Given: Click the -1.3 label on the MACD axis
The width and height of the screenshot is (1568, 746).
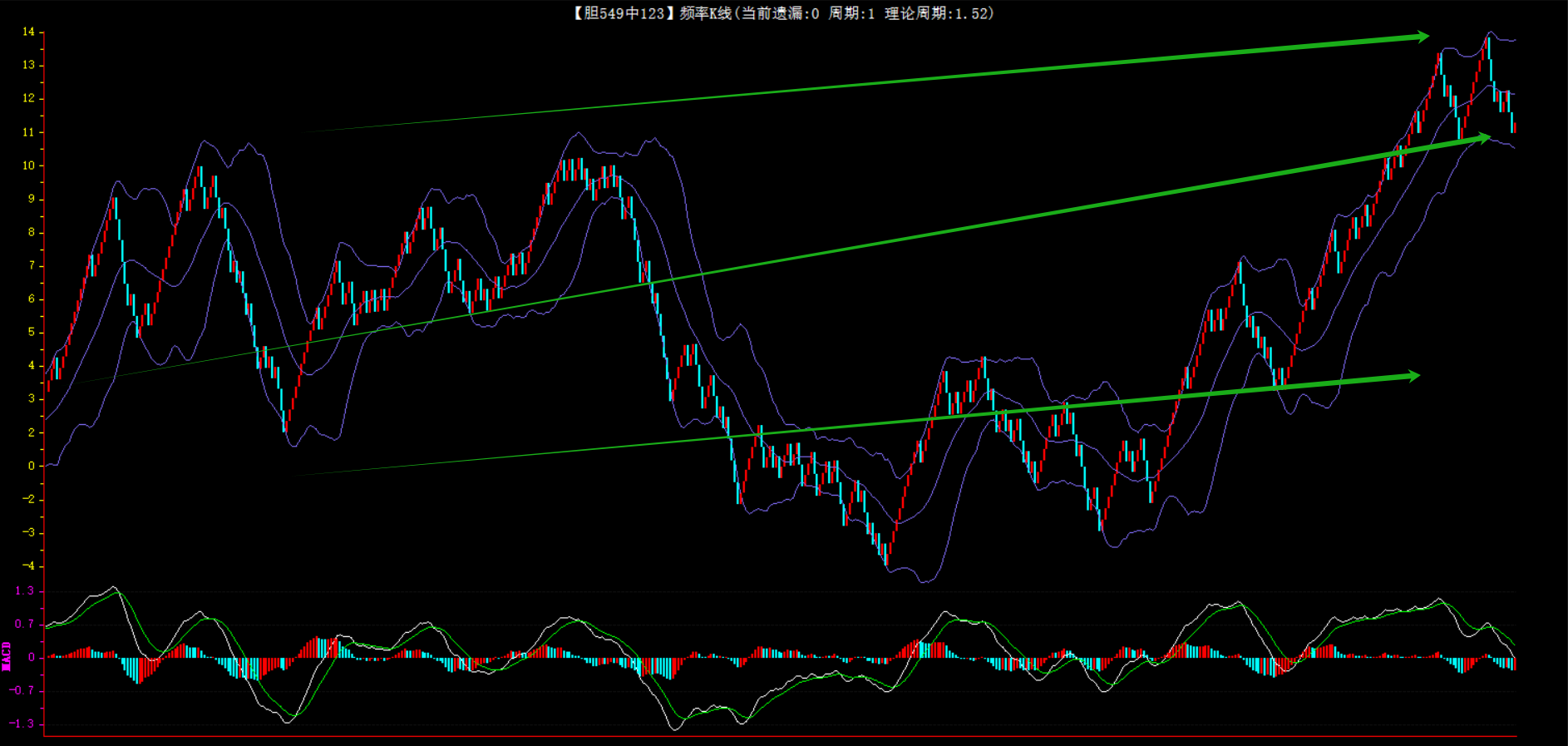Looking at the screenshot, I should (x=22, y=724).
